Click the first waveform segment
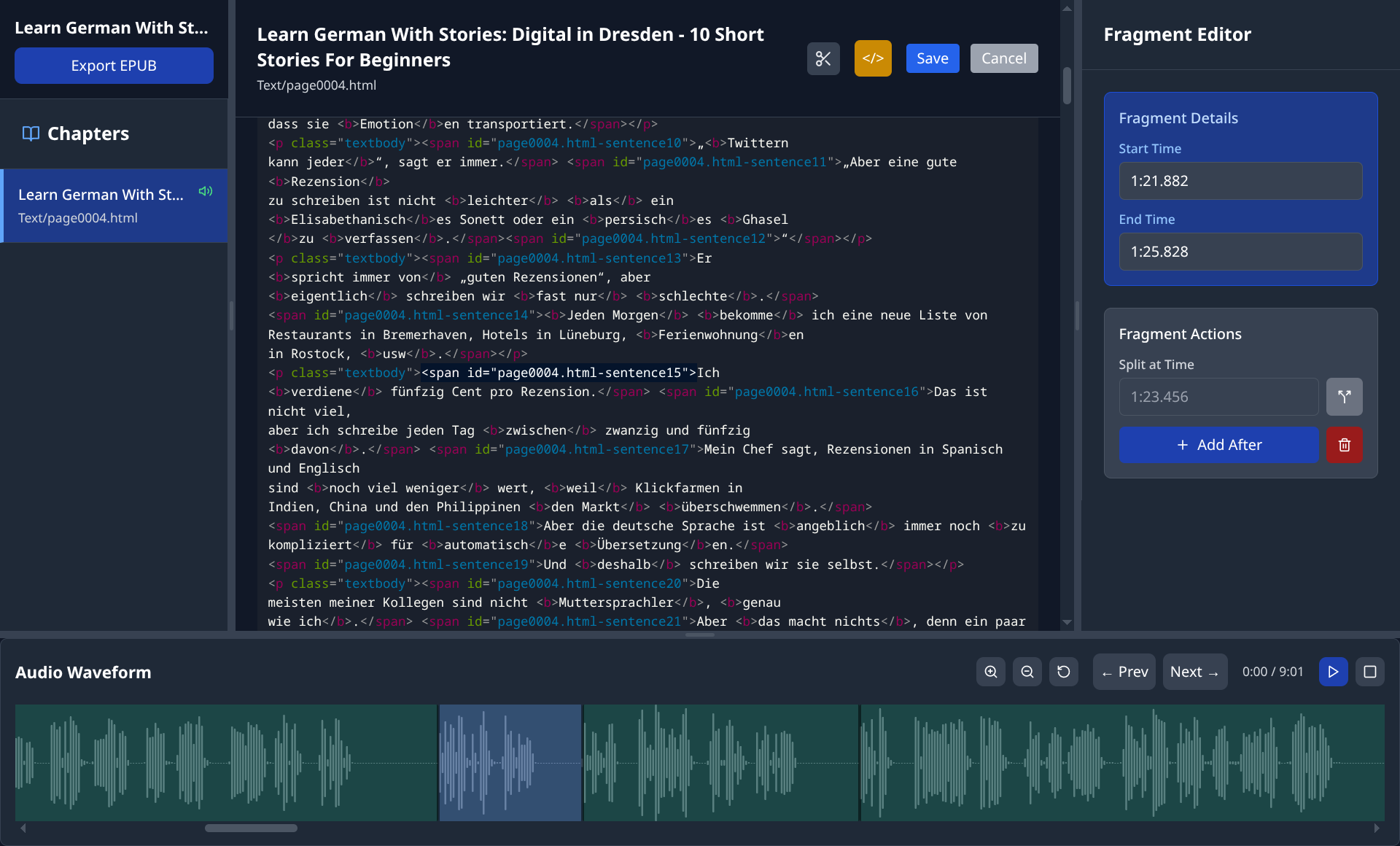 226,762
